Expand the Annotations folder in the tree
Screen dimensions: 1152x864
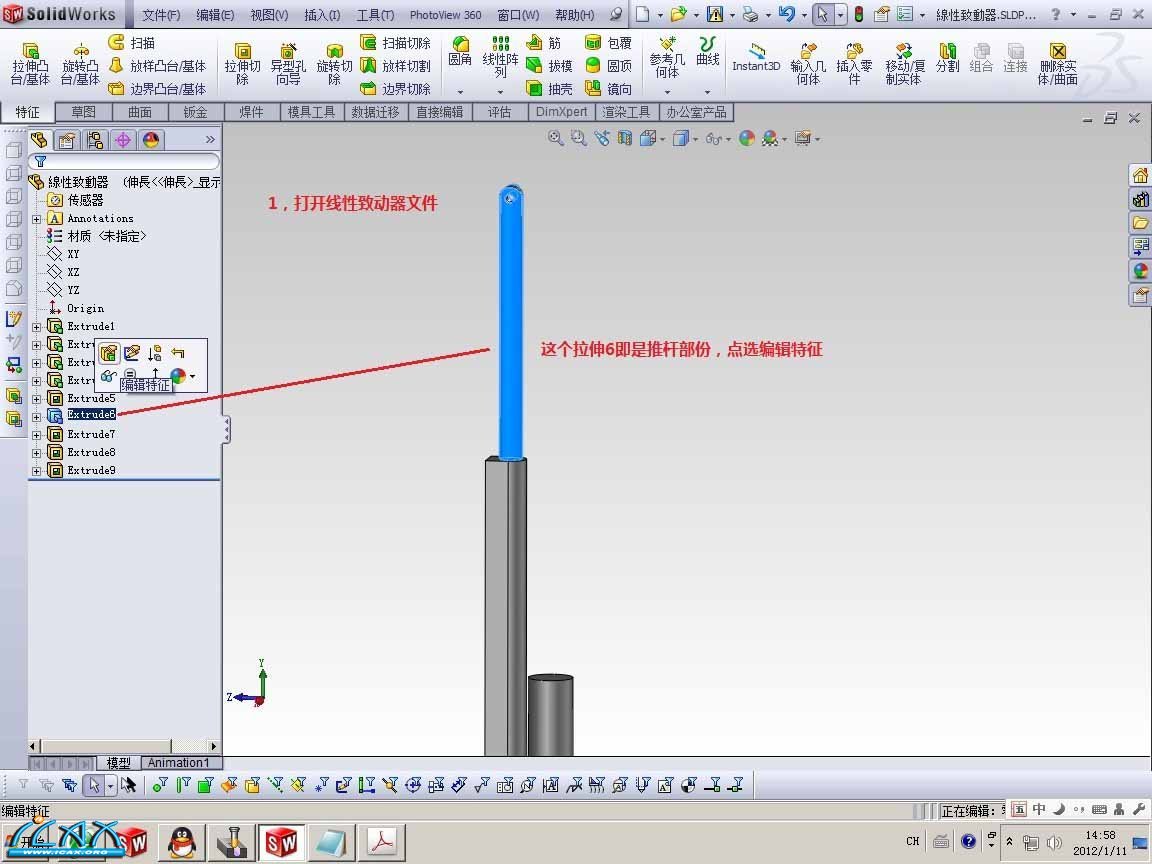click(x=37, y=219)
